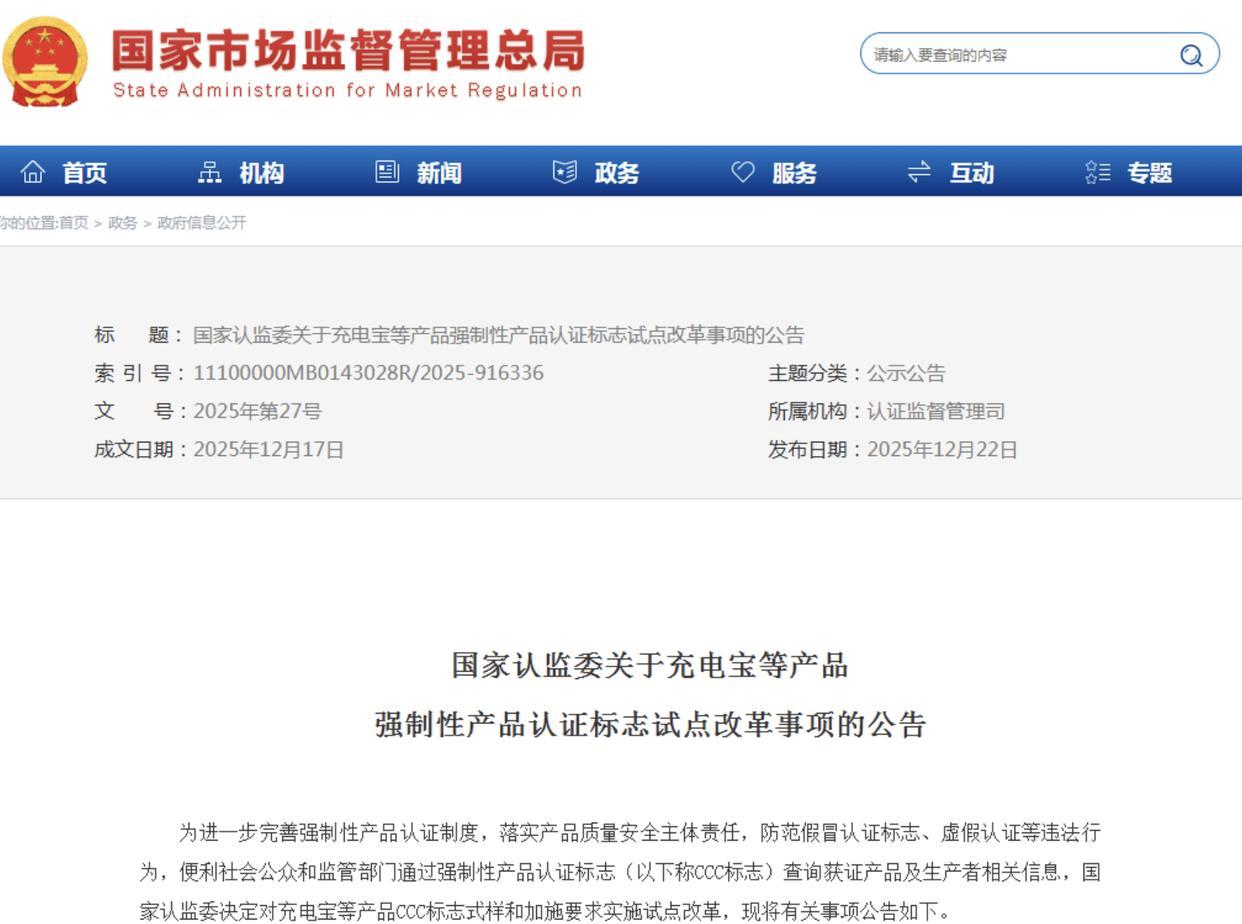Open the 新闻 navigation menu

439,173
